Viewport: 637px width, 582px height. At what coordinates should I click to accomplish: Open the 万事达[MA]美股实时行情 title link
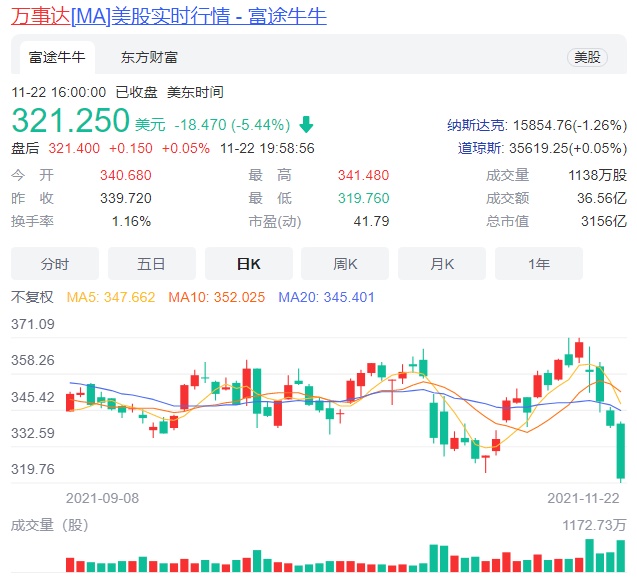(169, 17)
